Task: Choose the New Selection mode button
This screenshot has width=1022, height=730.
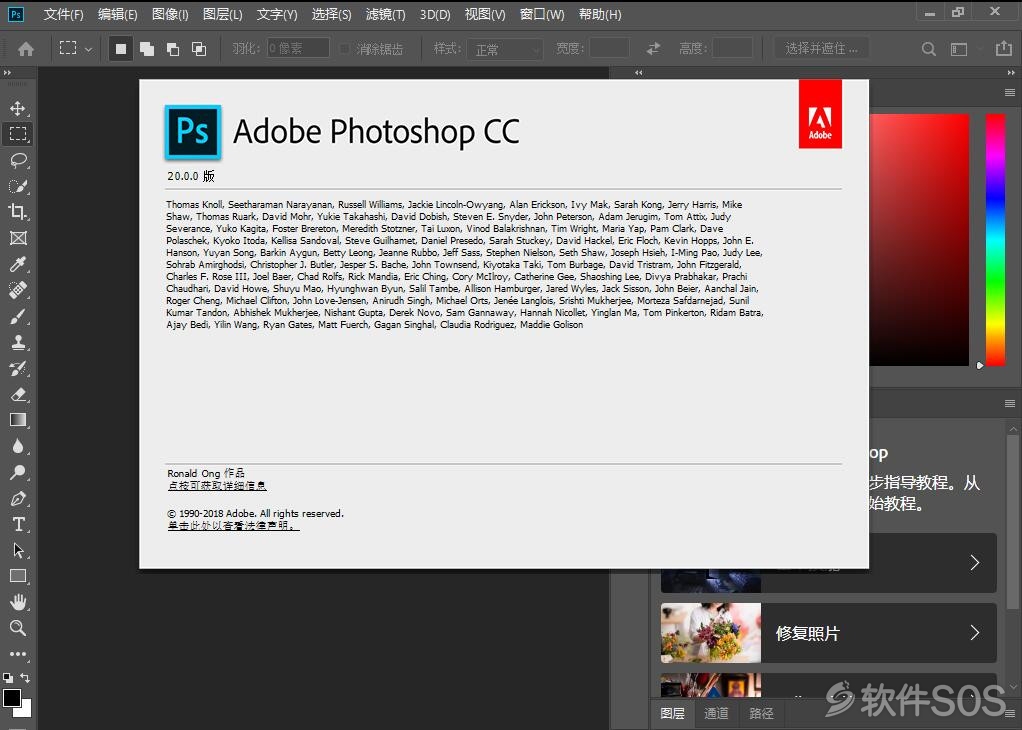Action: [121, 49]
